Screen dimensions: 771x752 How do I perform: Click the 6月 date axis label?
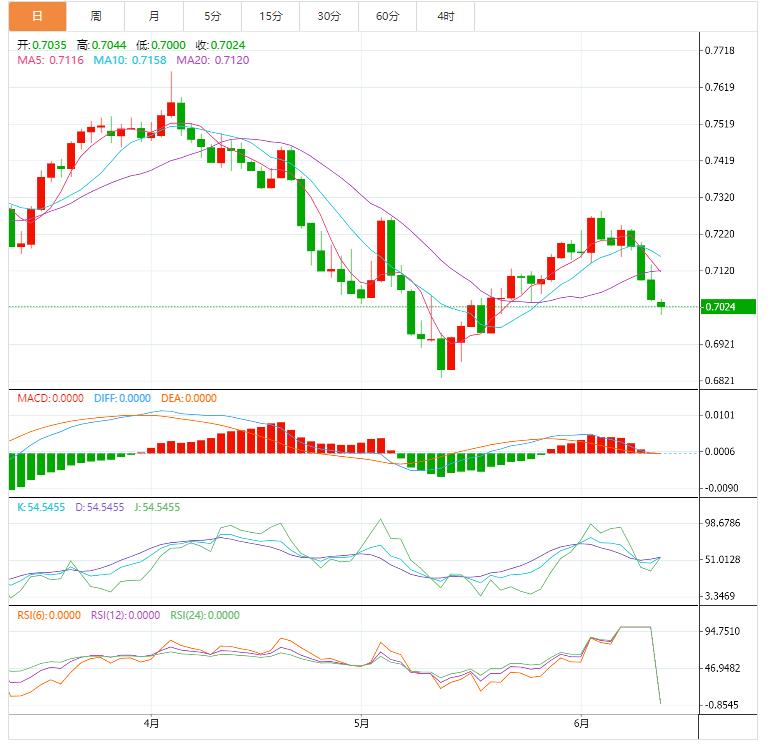581,724
